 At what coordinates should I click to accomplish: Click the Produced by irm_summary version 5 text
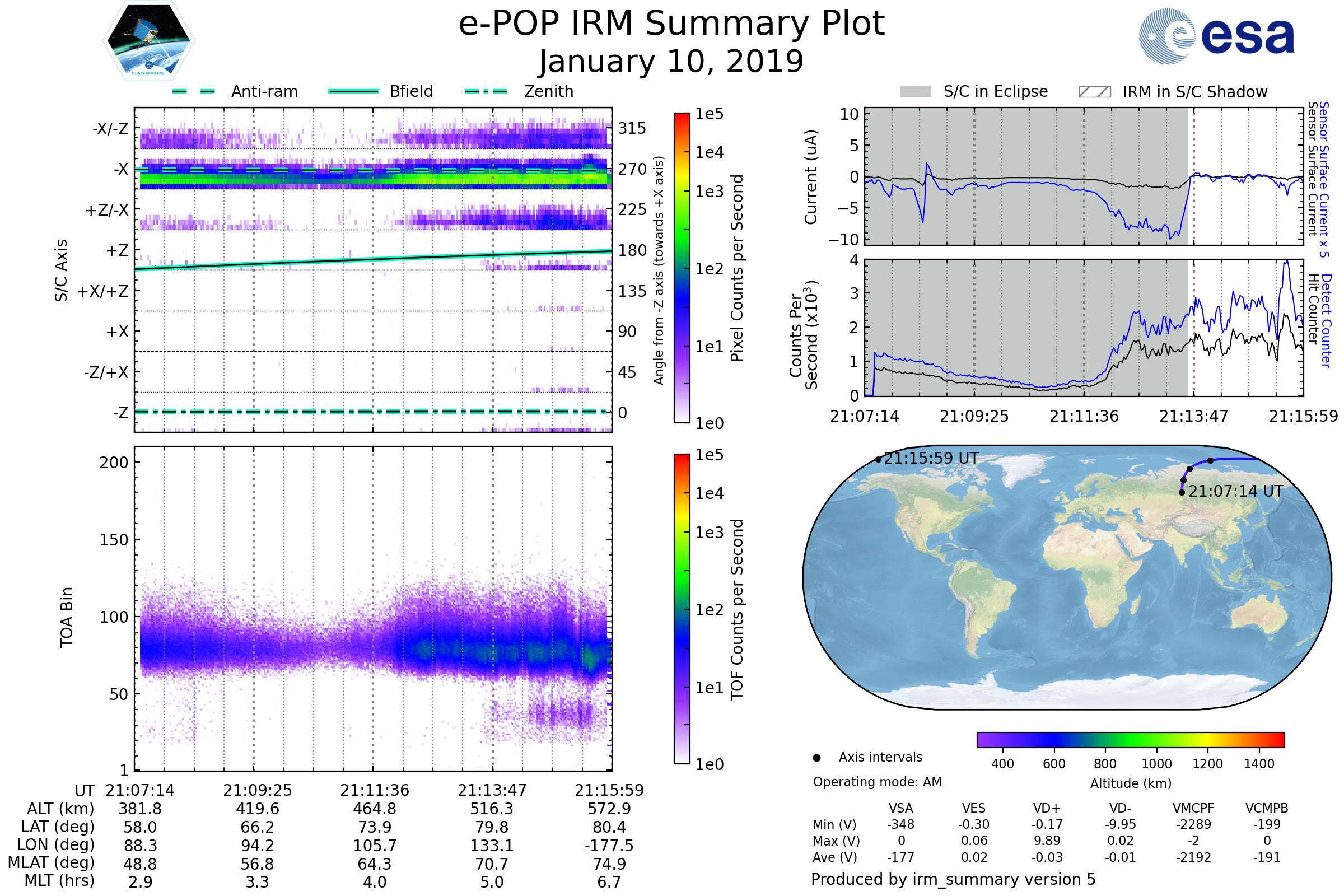coord(953,879)
